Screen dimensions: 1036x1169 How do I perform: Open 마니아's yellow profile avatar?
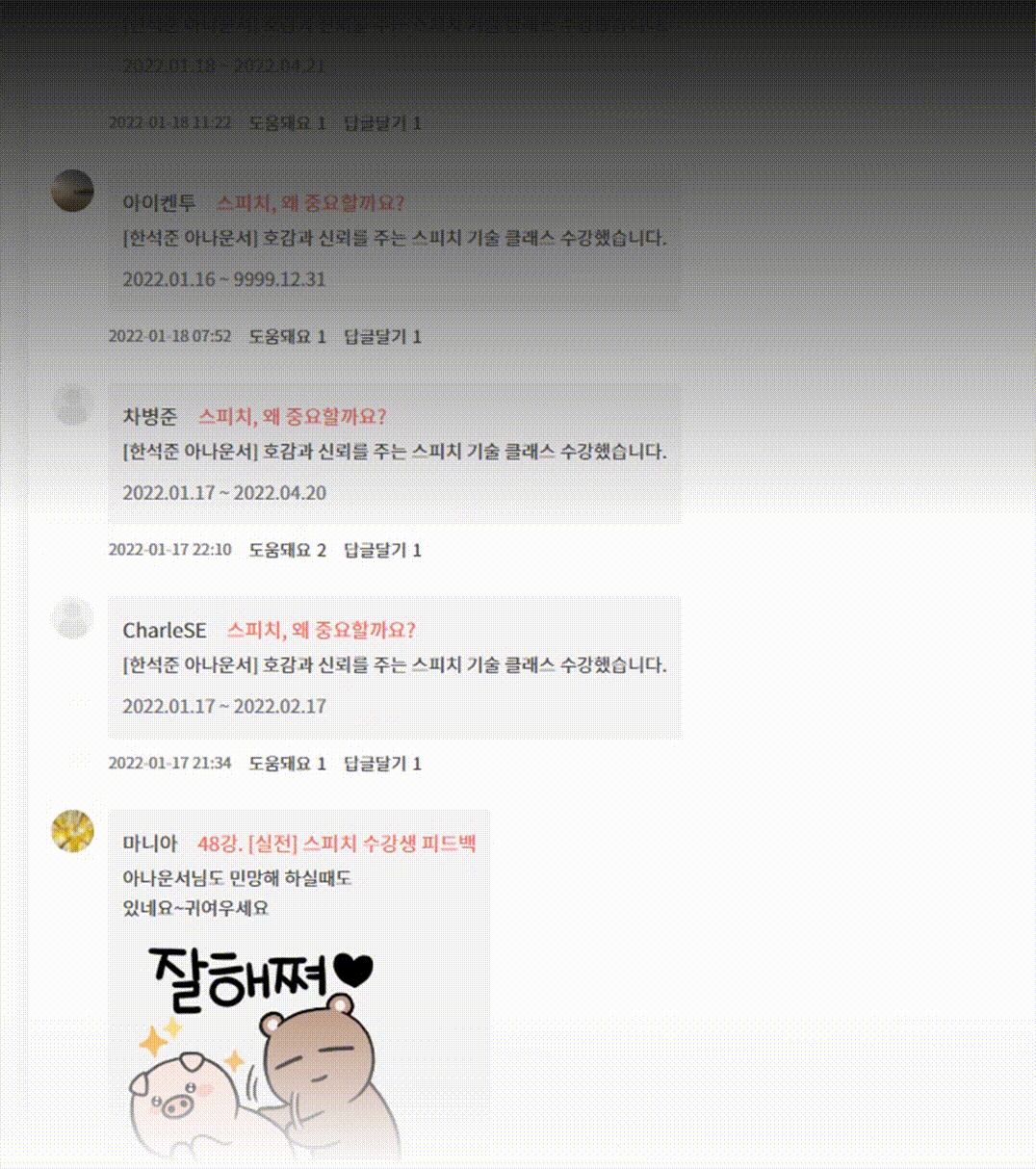(x=72, y=832)
